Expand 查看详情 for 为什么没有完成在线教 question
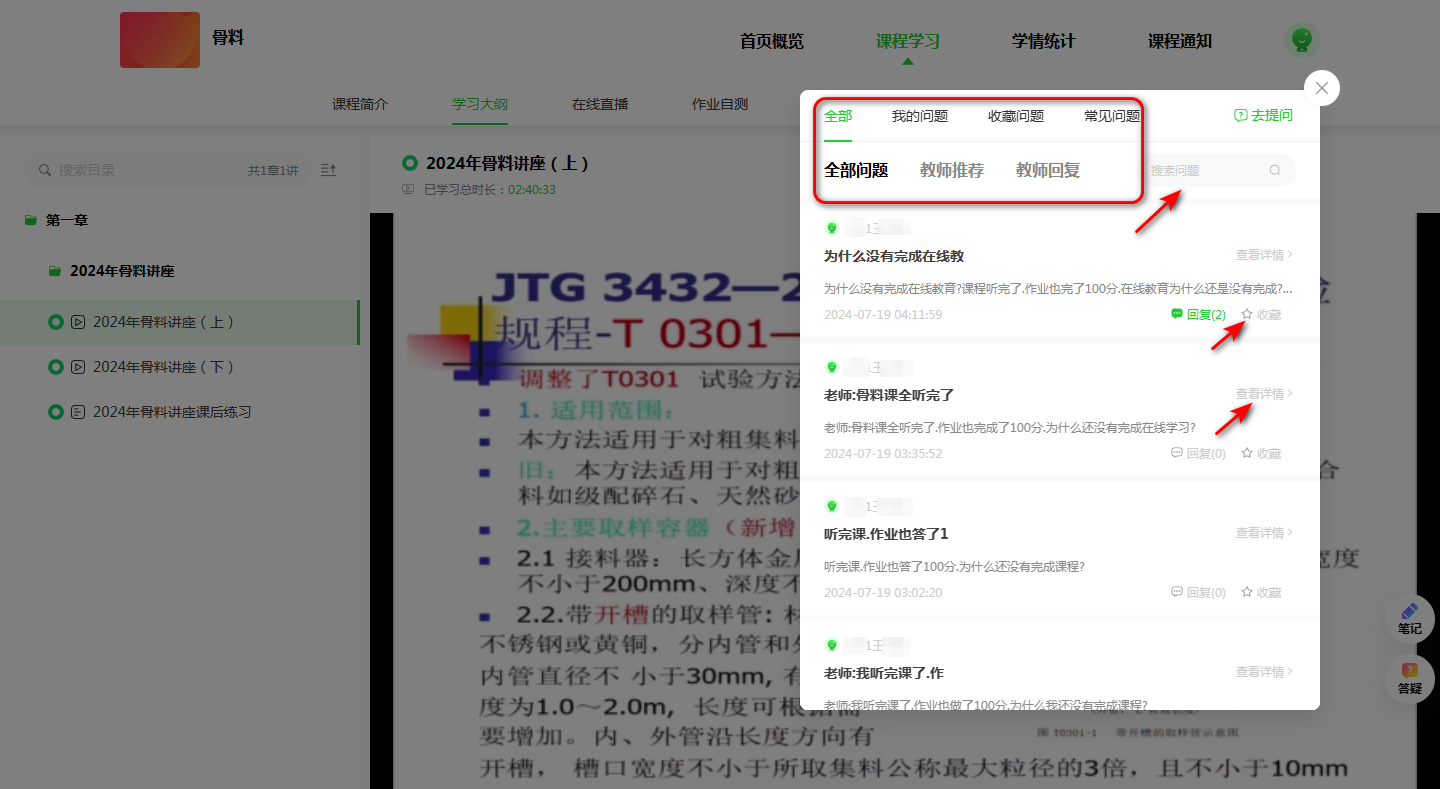This screenshot has width=1440, height=789. point(1264,255)
